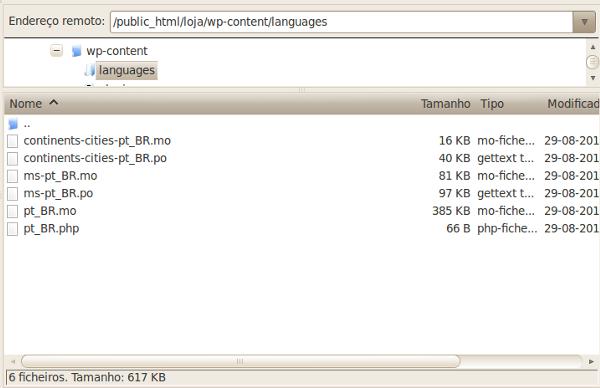Click the 16 KB size cell
600x388 pixels.
[x=454, y=141]
